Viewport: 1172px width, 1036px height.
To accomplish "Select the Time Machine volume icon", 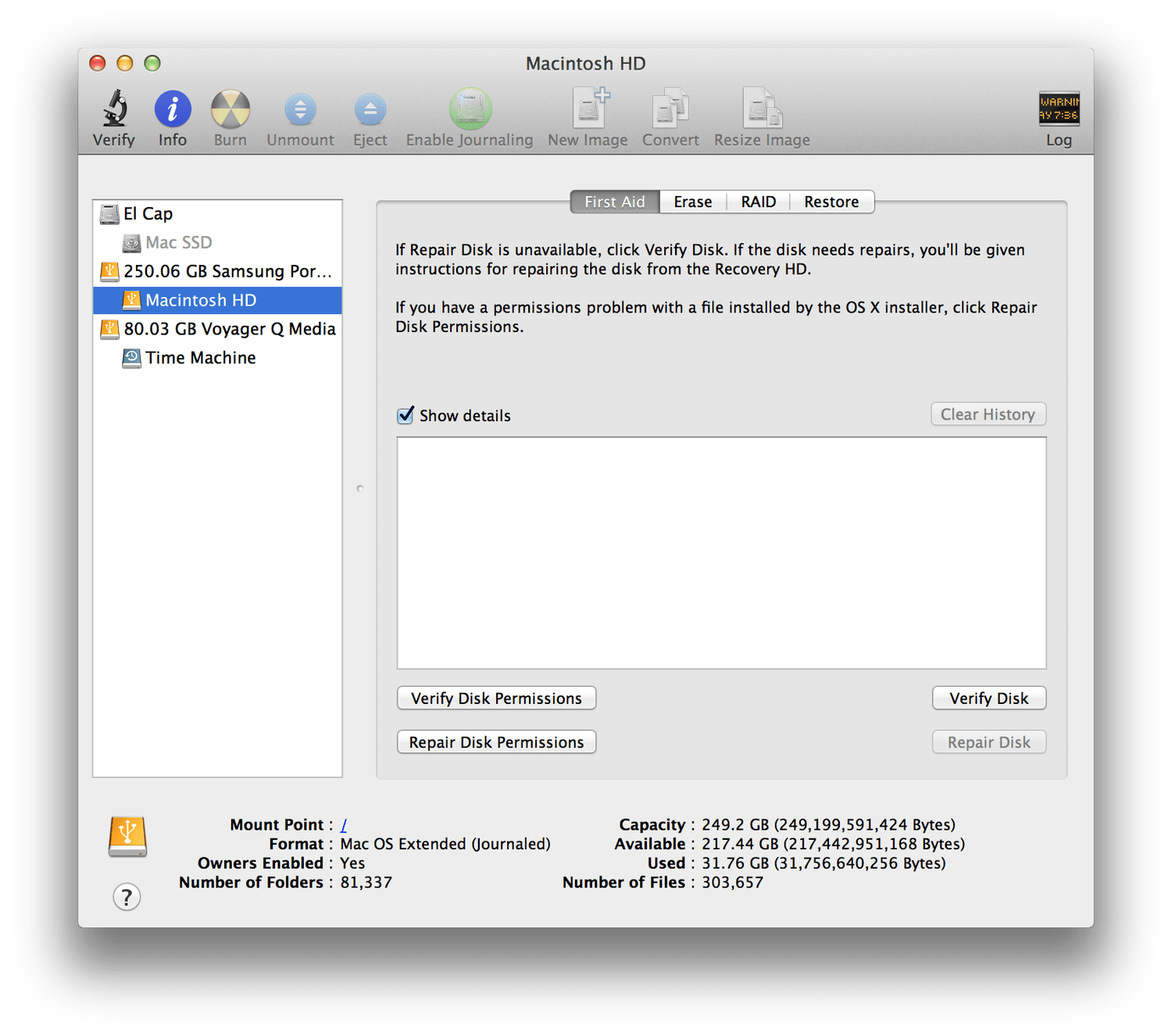I will [131, 359].
